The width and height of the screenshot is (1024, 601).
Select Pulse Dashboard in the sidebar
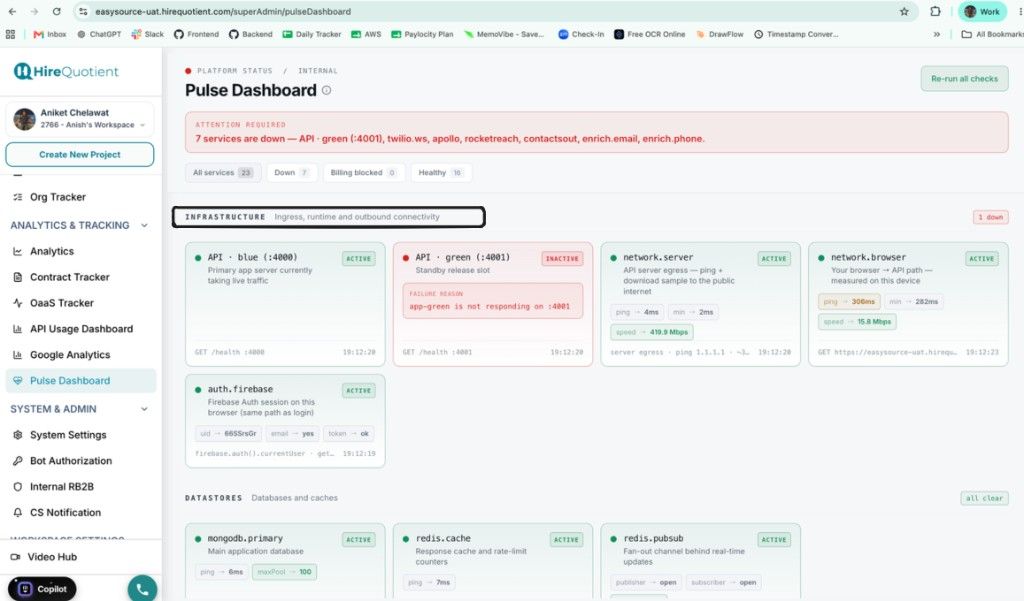tap(81, 381)
